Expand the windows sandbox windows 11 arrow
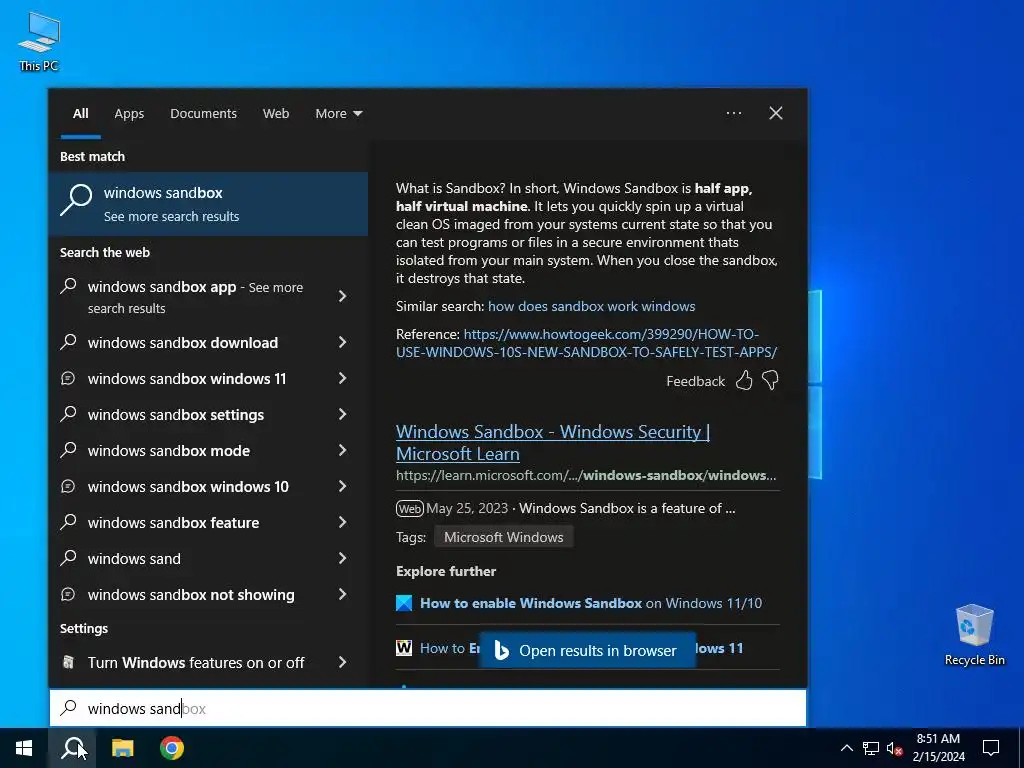This screenshot has height=768, width=1024. (342, 378)
